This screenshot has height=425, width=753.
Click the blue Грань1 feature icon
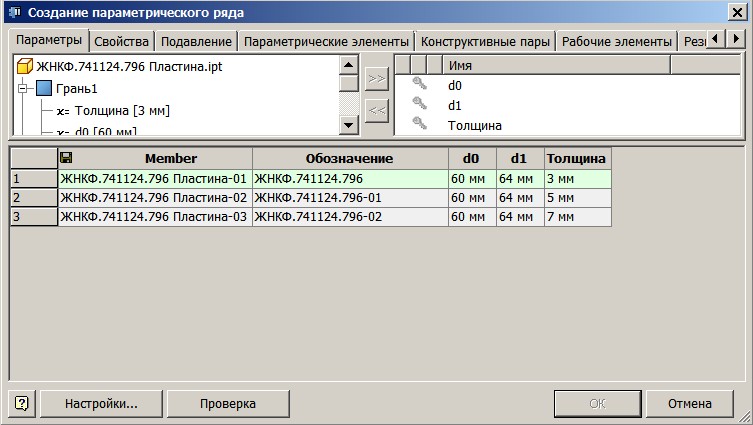tap(44, 88)
